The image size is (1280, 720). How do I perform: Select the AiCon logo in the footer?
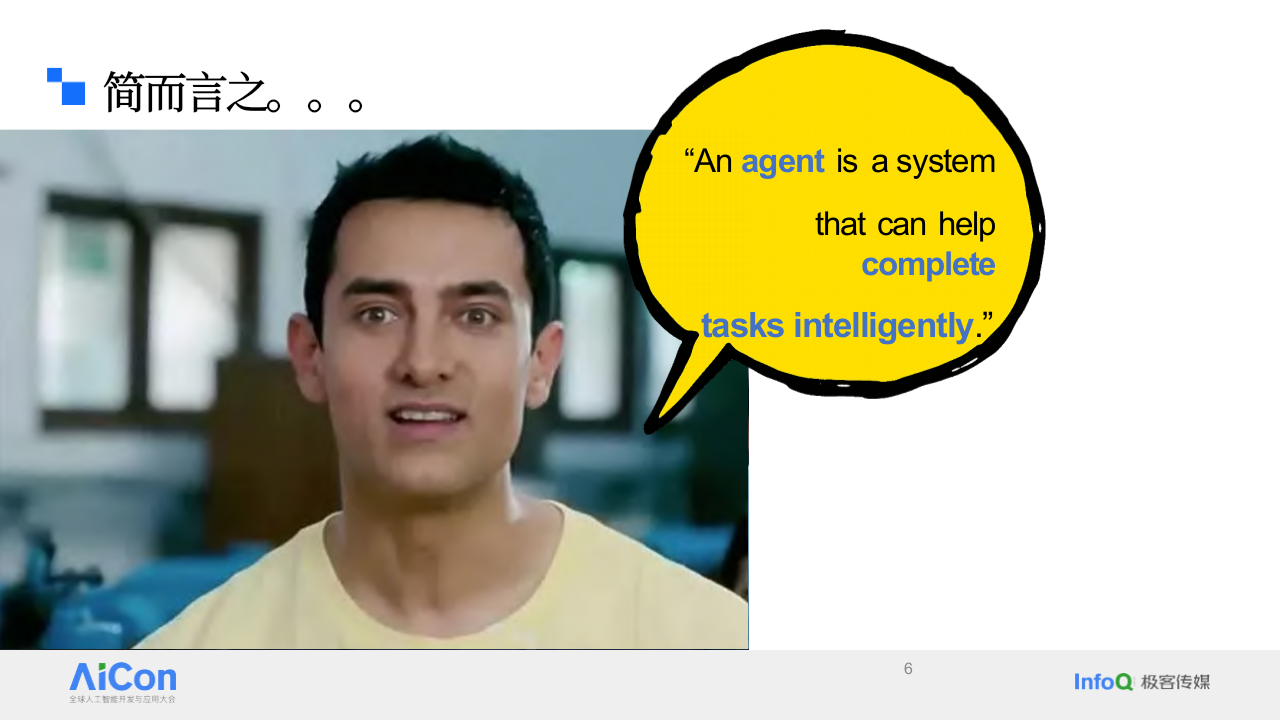coord(123,677)
